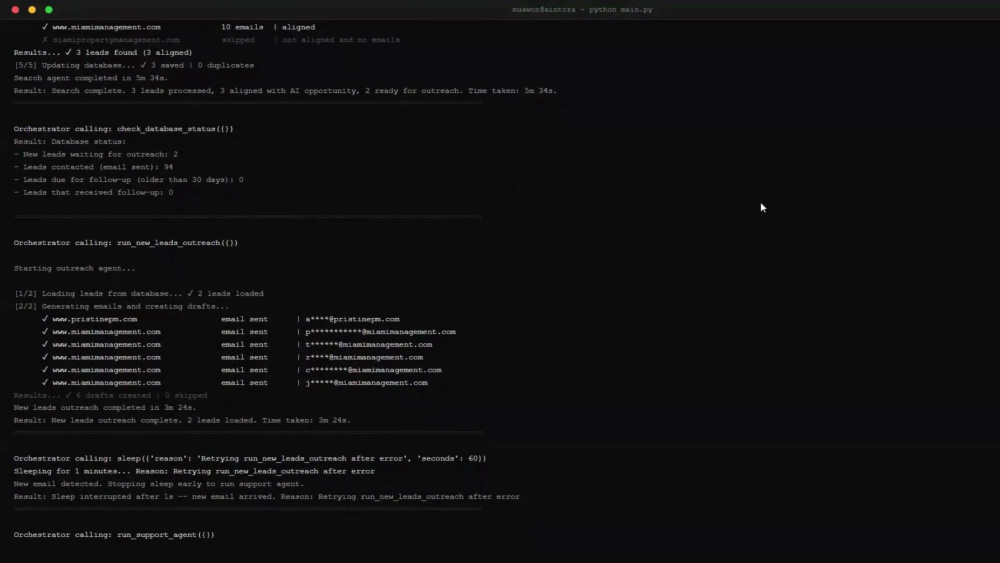Click the window title ending in 'python main.py'
Image resolution: width=1000 pixels, height=563 pixels.
pyautogui.click(x=582, y=10)
